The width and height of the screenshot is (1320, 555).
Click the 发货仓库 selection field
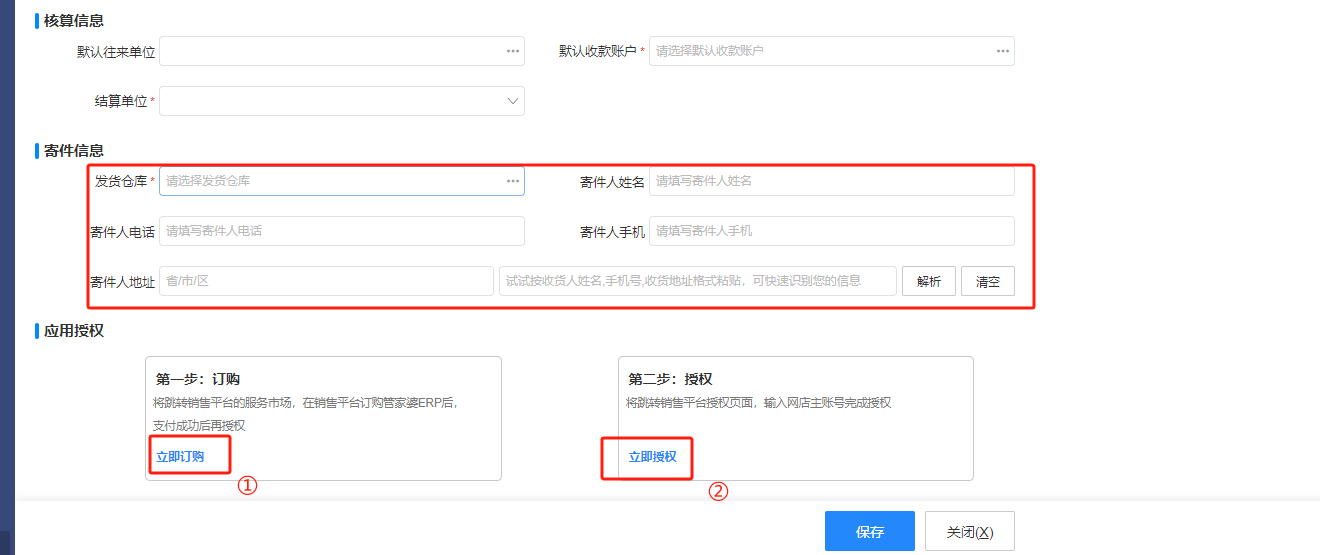(x=342, y=181)
